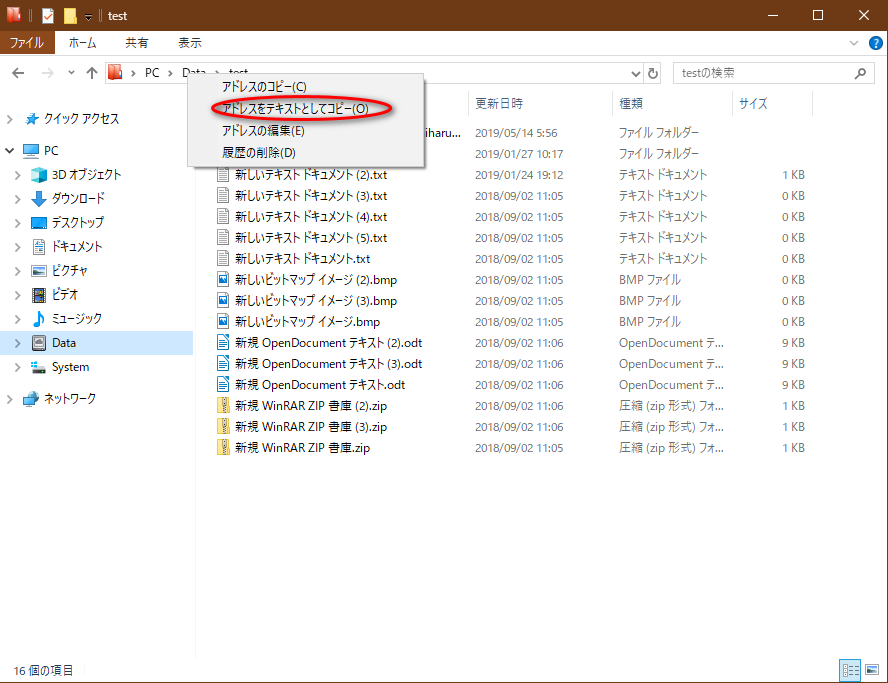888x683 pixels.
Task: Choose 履歴の削除 from context menu
Action: [x=259, y=152]
